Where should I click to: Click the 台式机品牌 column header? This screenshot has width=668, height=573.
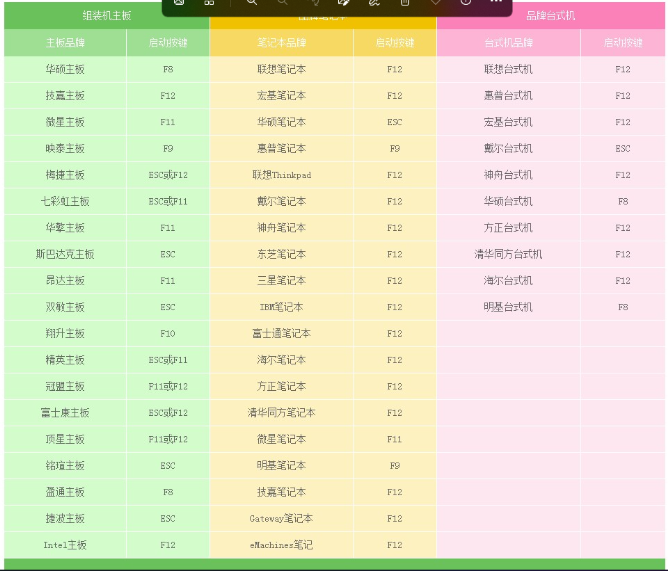pyautogui.click(x=508, y=43)
